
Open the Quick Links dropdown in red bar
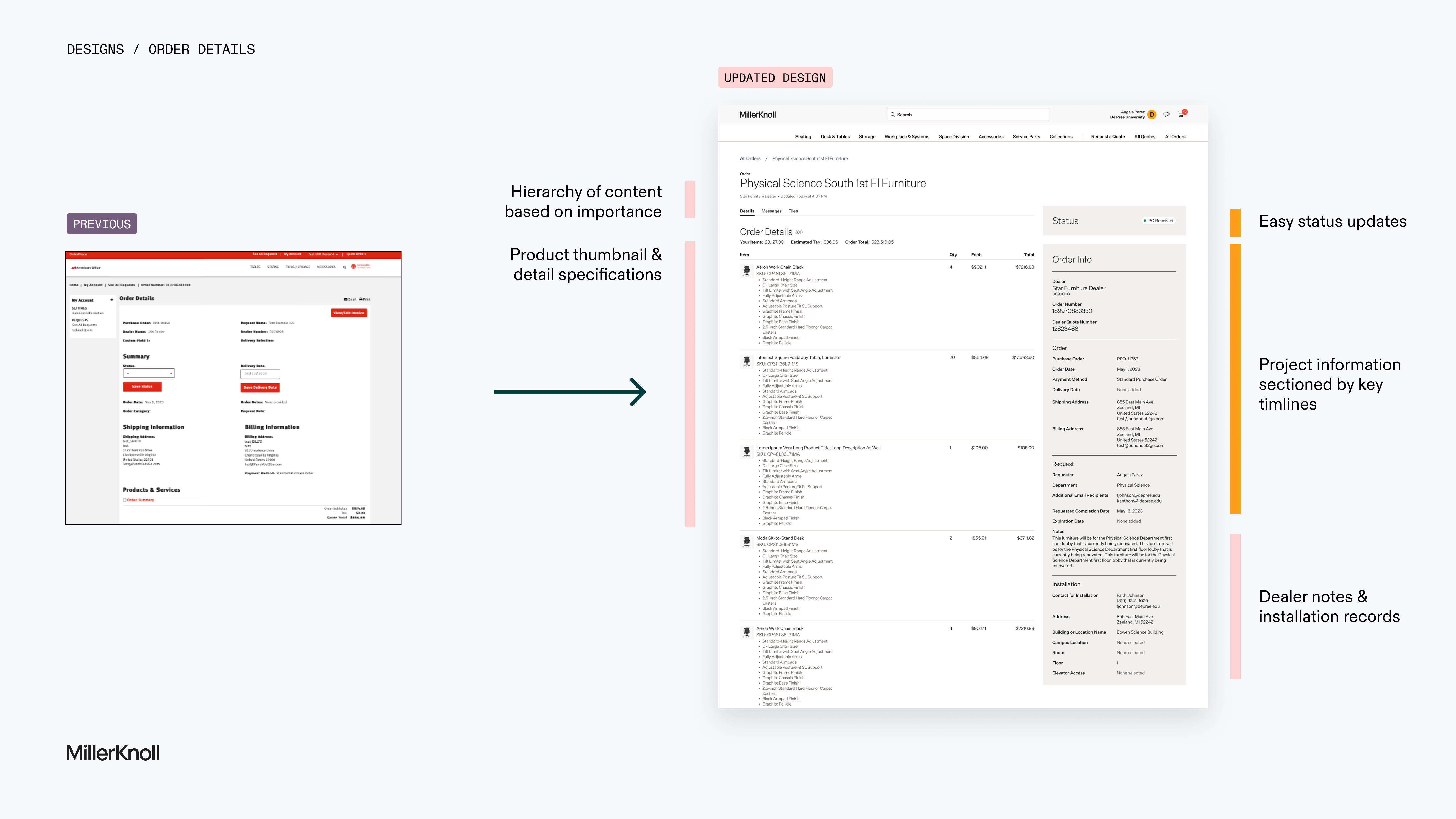pos(356,254)
